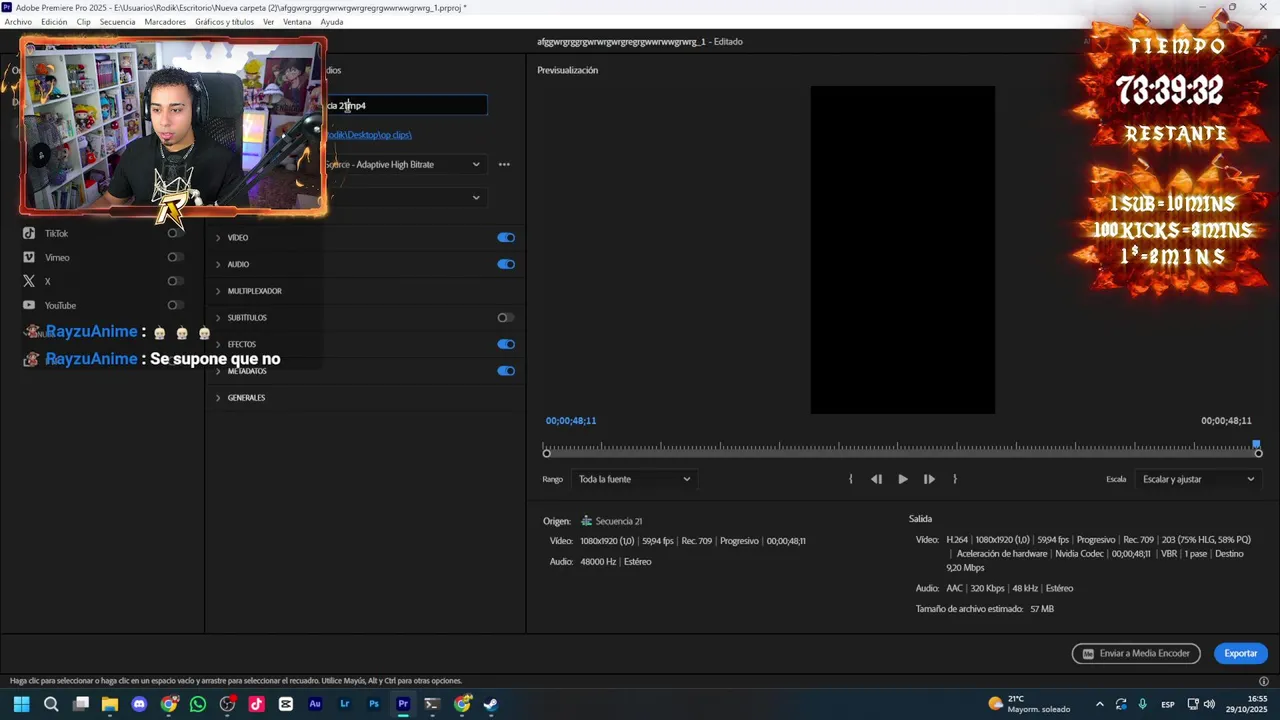Click the Vimeo destination icon
The height and width of the screenshot is (720, 1280).
(29, 257)
